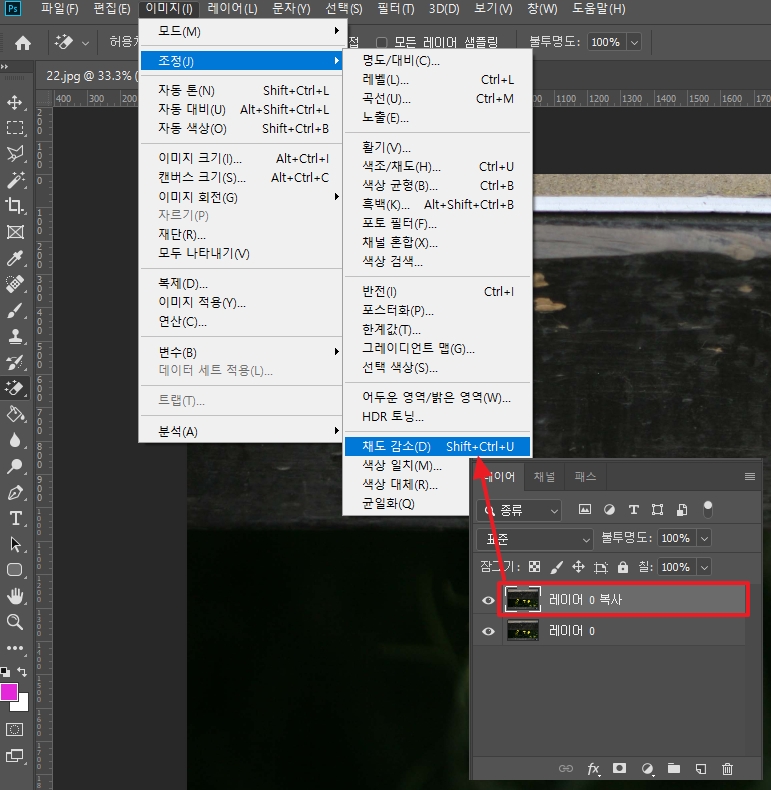Toggle lock image pixels brush icon
The image size is (771, 790).
[x=556, y=567]
